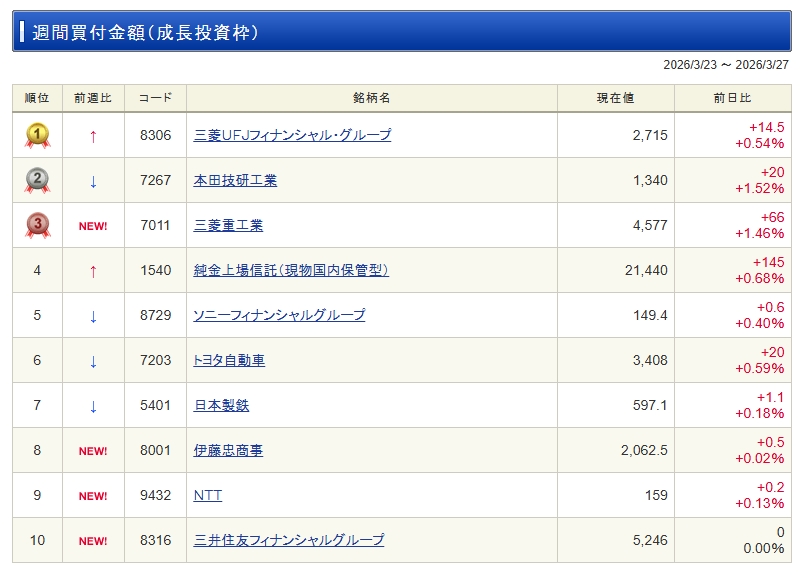Click the red up arrow for code 1540

click(93, 271)
